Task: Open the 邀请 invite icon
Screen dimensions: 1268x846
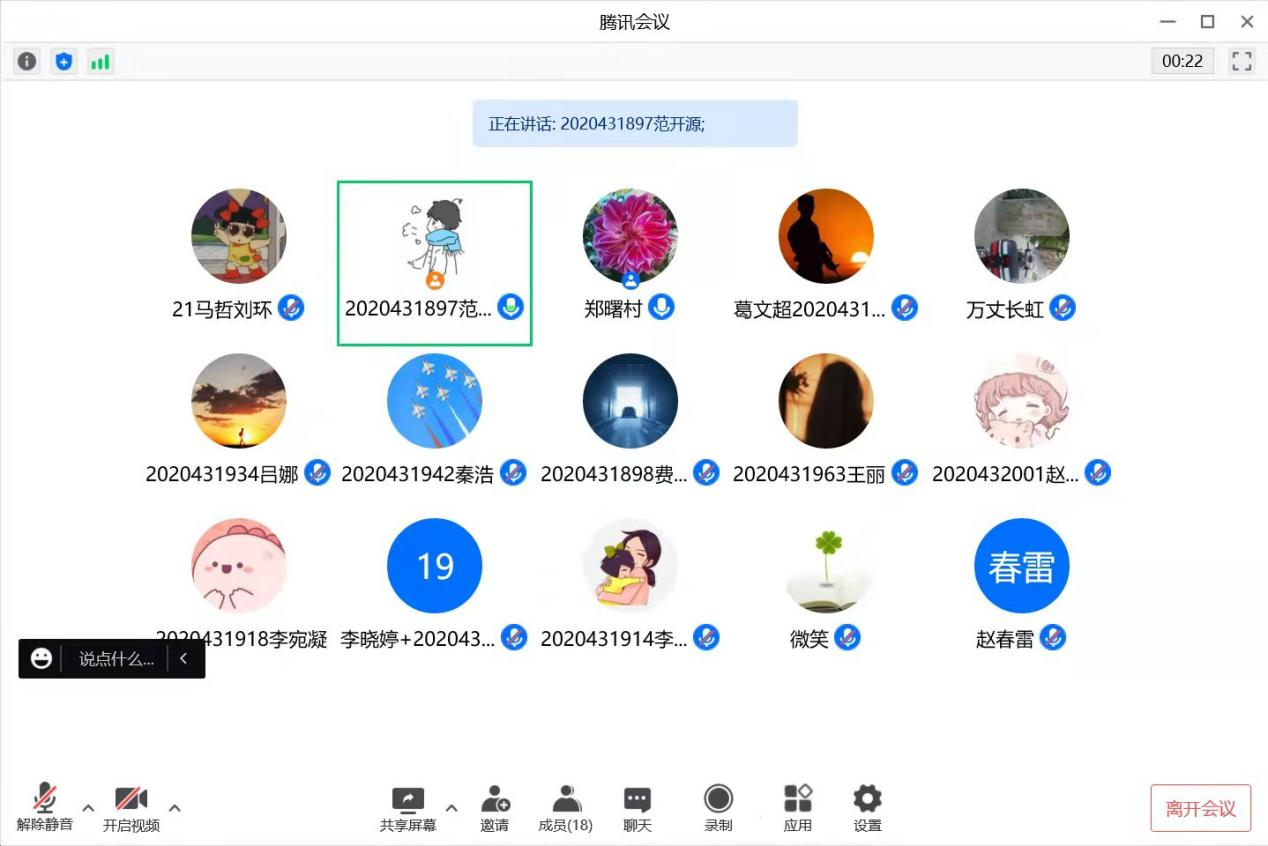Action: click(x=494, y=808)
